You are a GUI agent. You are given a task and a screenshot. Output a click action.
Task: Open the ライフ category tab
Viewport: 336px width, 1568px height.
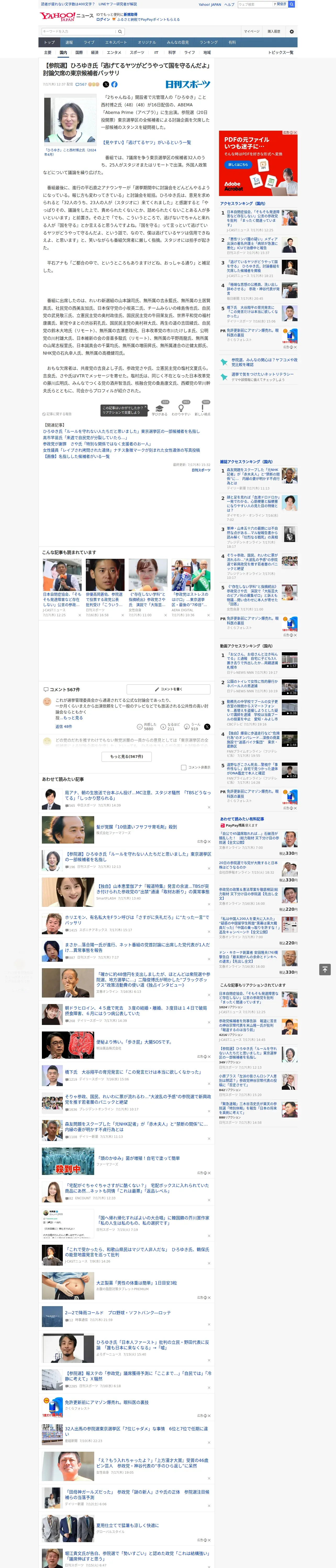click(x=190, y=52)
